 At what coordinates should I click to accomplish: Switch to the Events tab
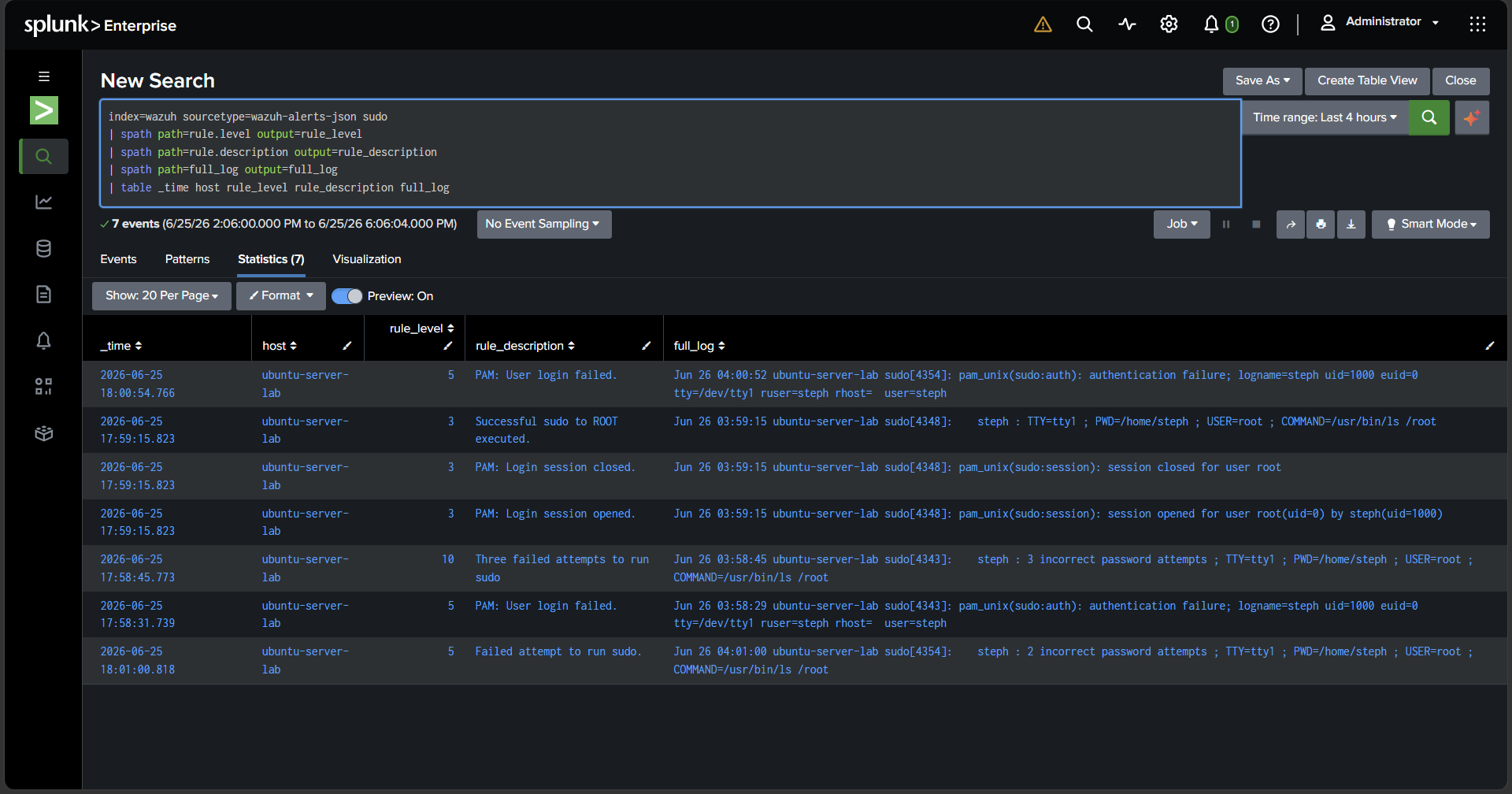point(118,259)
